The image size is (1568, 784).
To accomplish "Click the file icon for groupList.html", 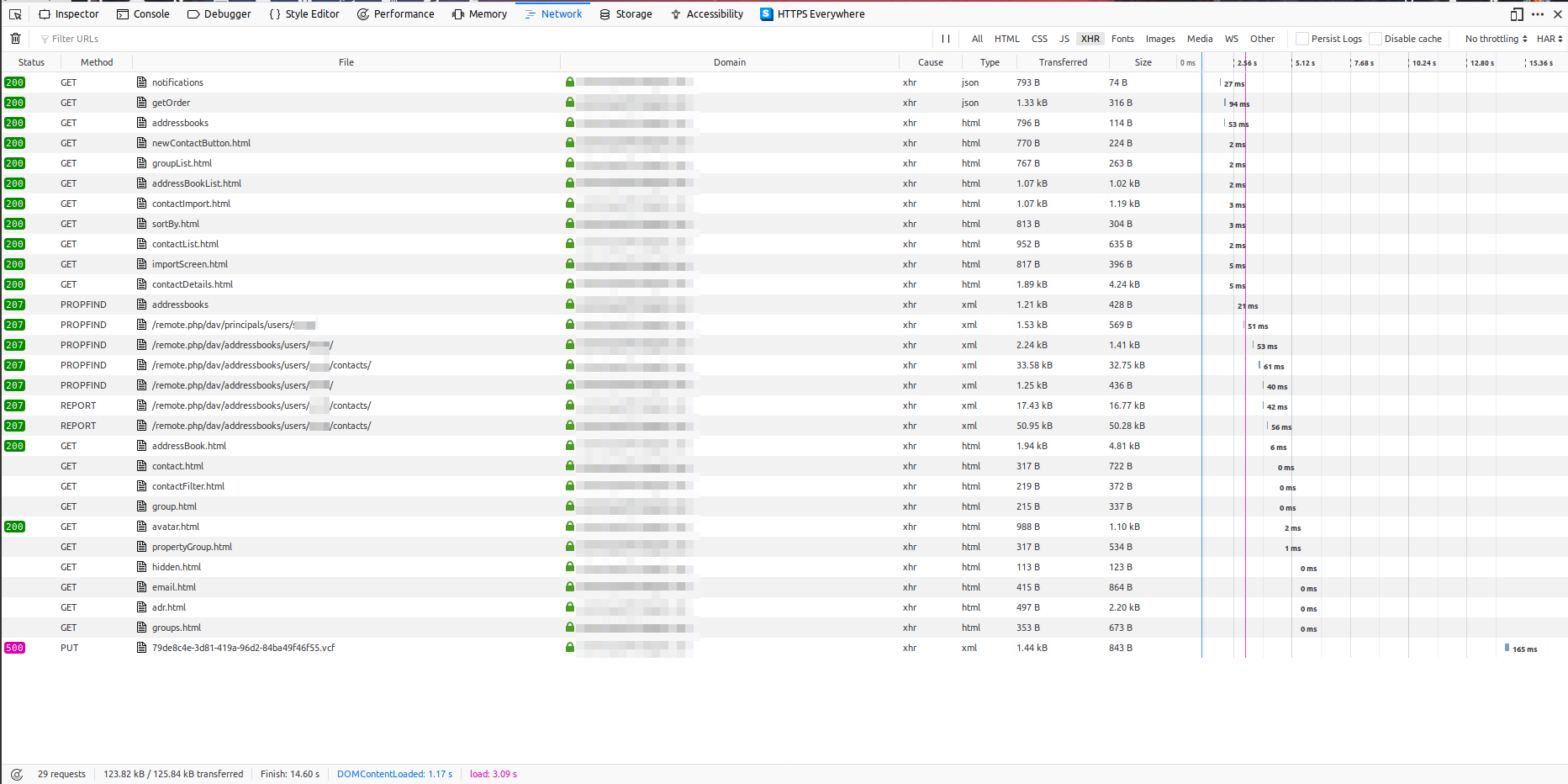I will point(142,163).
